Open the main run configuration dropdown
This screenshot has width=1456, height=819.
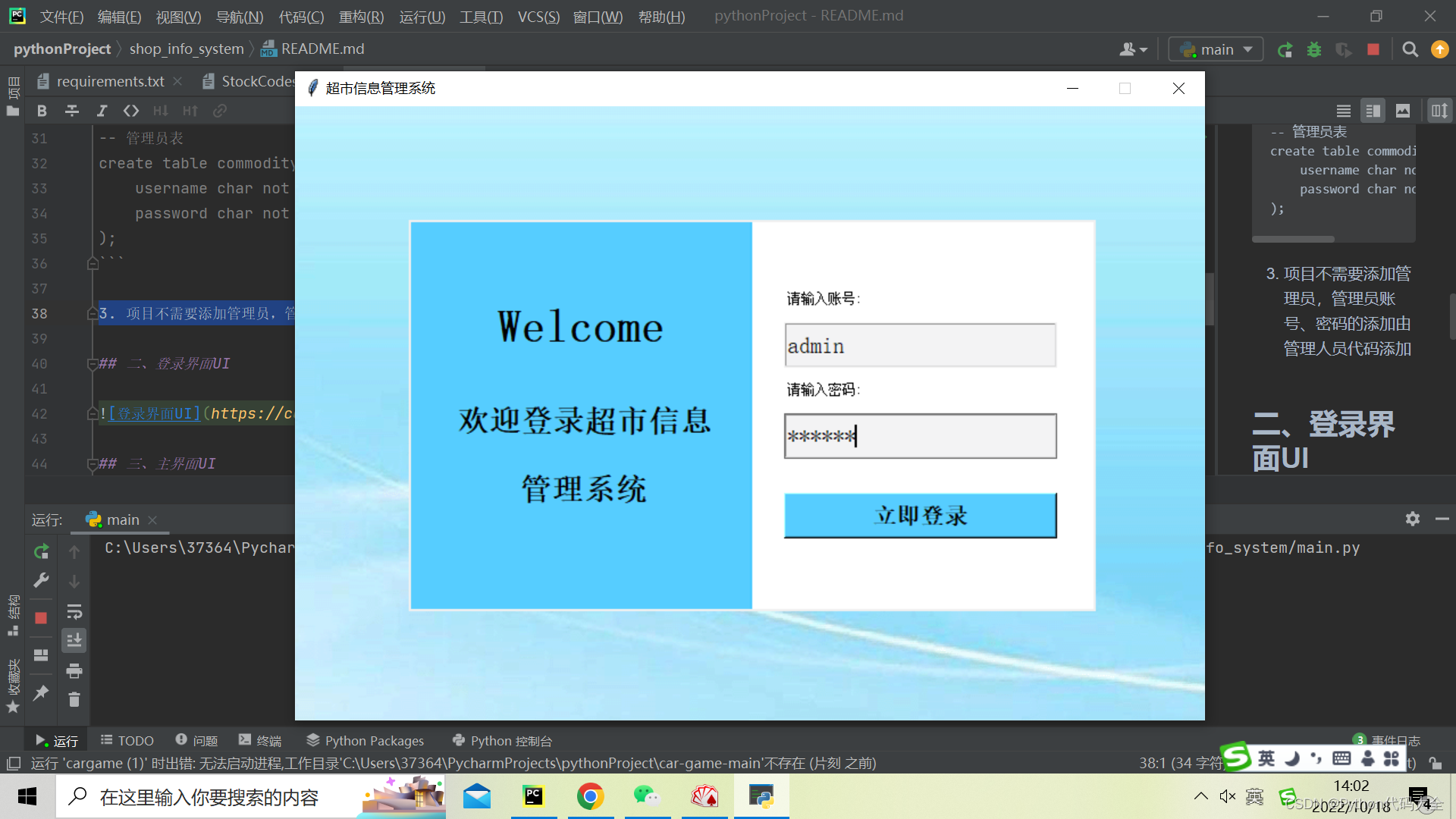(x=1216, y=49)
